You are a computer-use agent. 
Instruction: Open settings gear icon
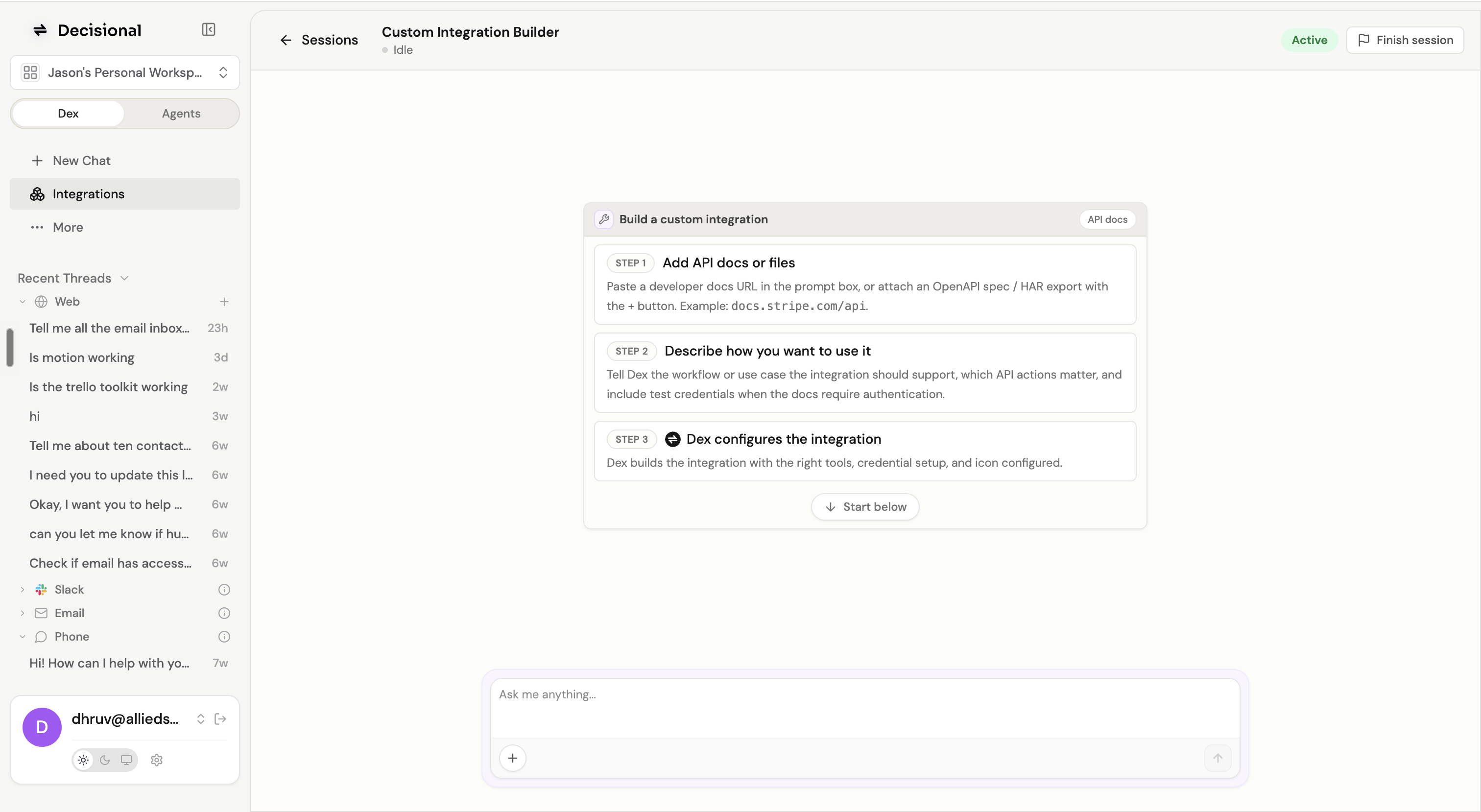[x=156, y=760]
